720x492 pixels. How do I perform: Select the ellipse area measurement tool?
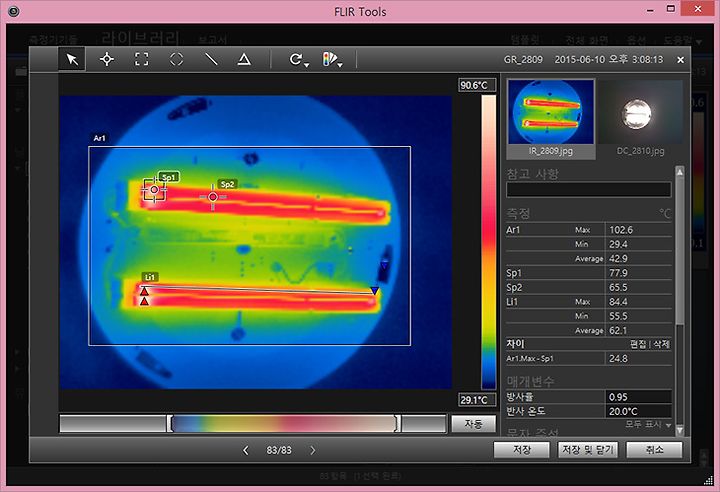[x=176, y=59]
